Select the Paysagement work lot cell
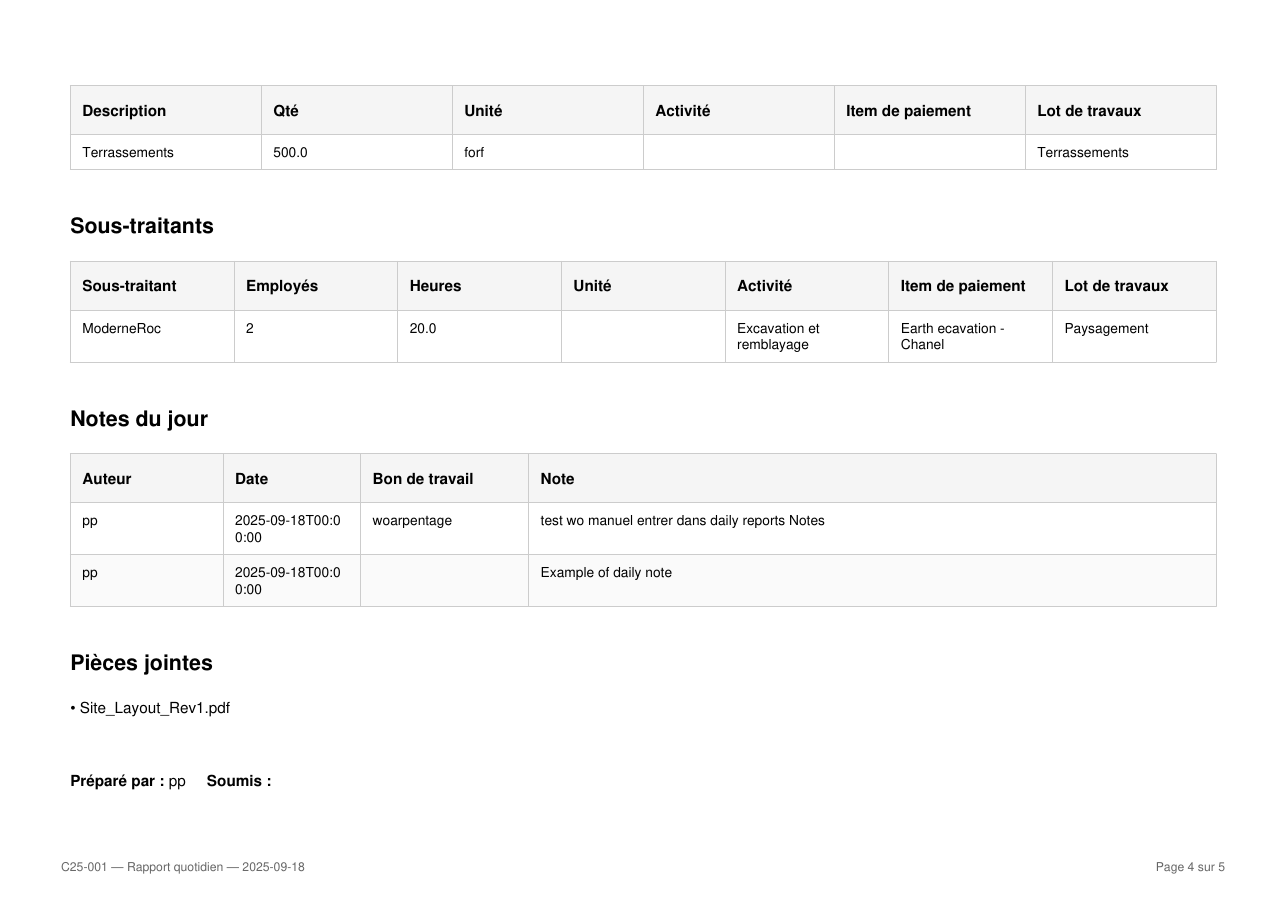The image size is (1287, 910). pyautogui.click(x=1134, y=336)
